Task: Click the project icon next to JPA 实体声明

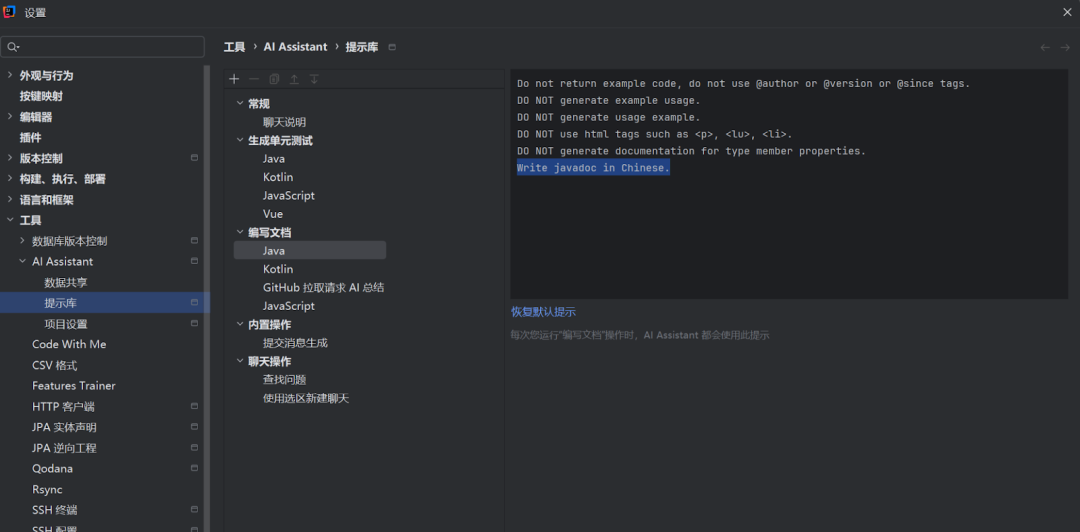Action: 194,427
